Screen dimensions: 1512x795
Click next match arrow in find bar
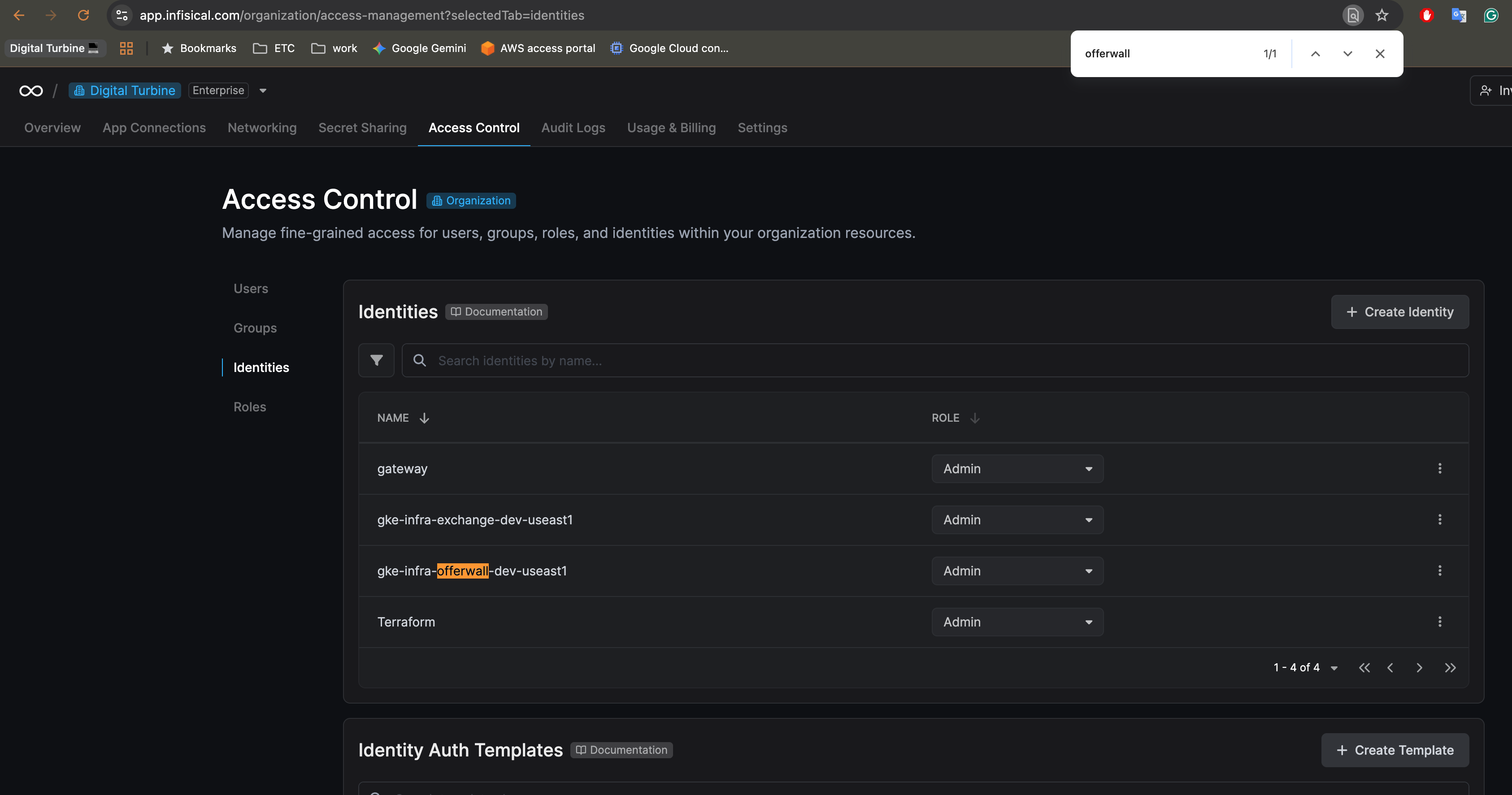point(1347,53)
